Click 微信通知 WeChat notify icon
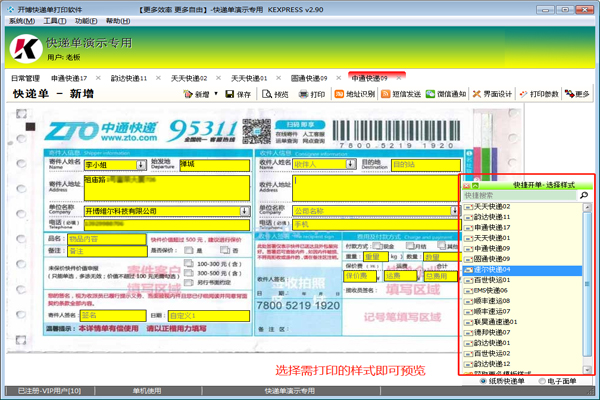Image resolution: width=600 pixels, height=400 pixels. (x=430, y=94)
